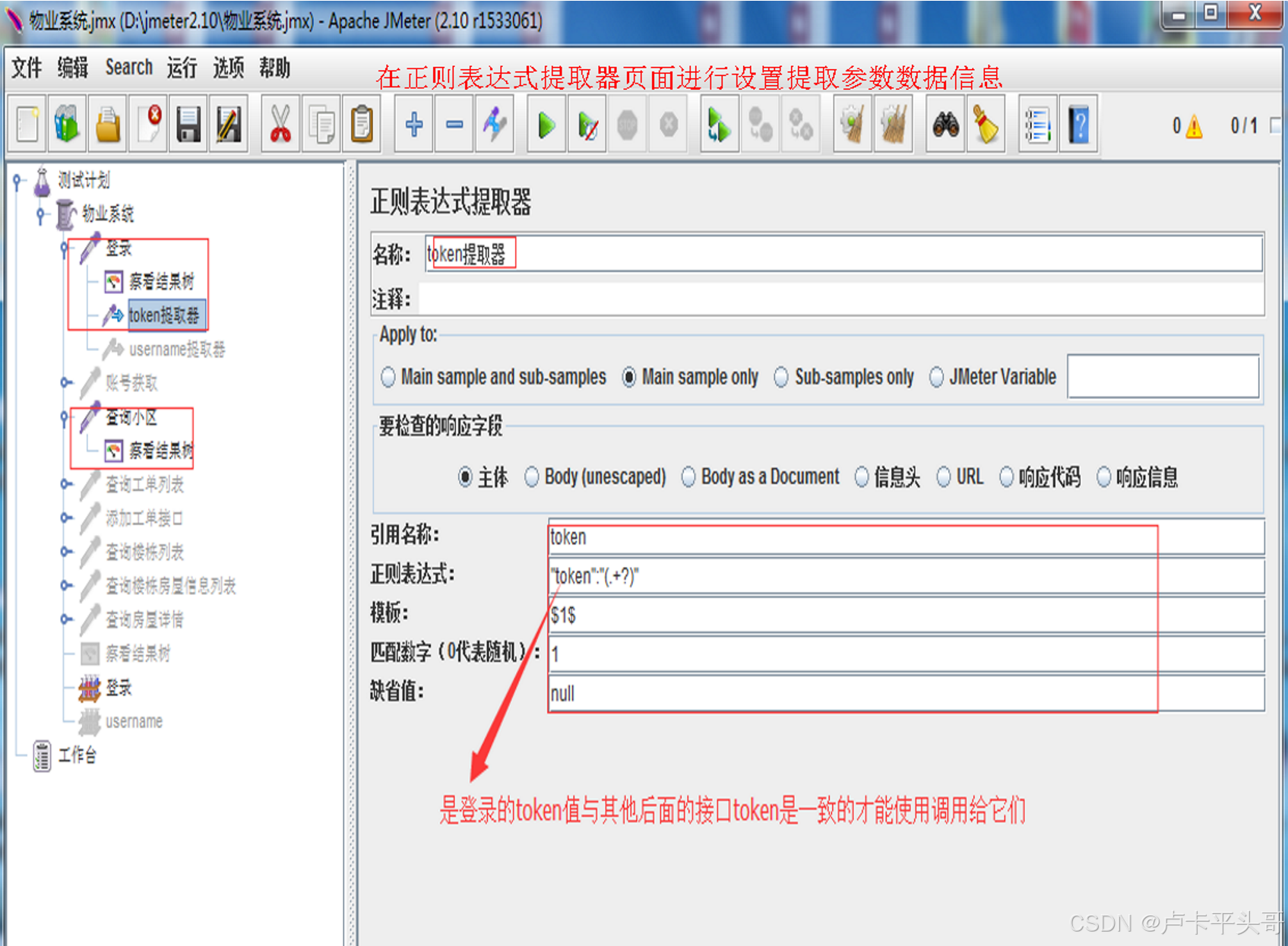Expand the 查询楼栋房屋信息列表 node
Image resolution: width=1288 pixels, height=946 pixels.
66,585
